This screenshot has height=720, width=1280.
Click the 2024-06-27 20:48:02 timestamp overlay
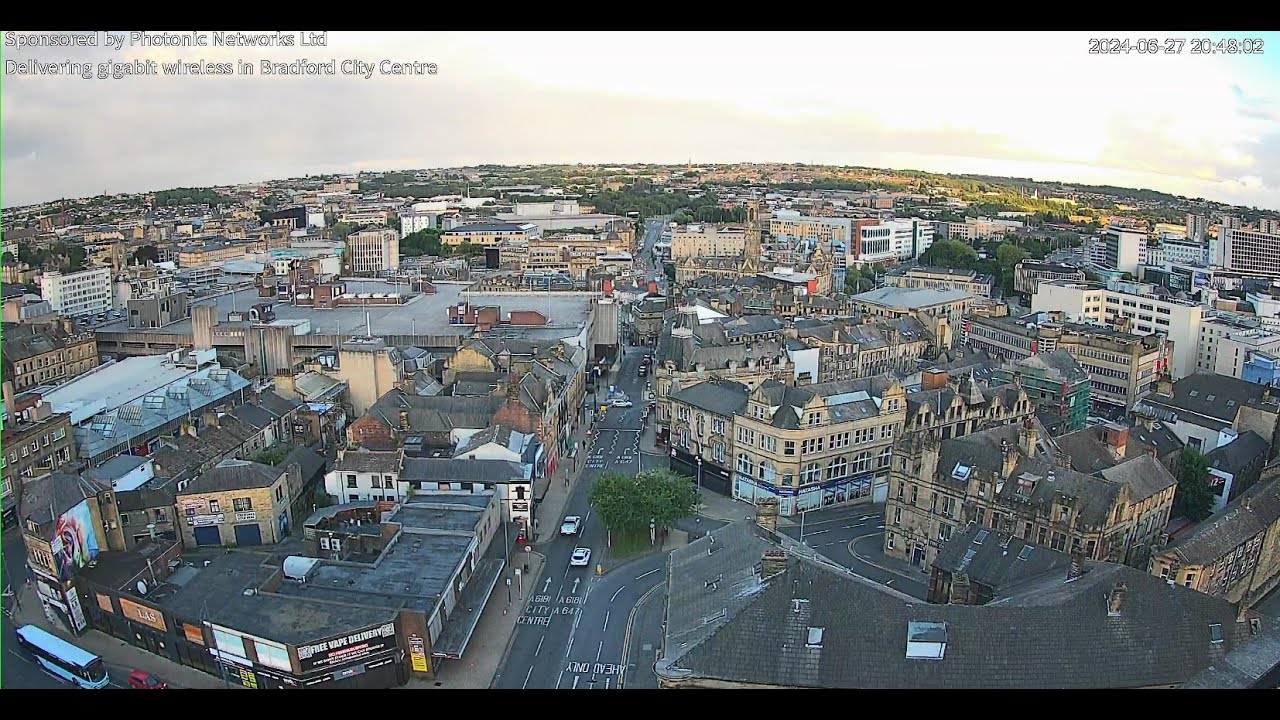[x=1176, y=46]
